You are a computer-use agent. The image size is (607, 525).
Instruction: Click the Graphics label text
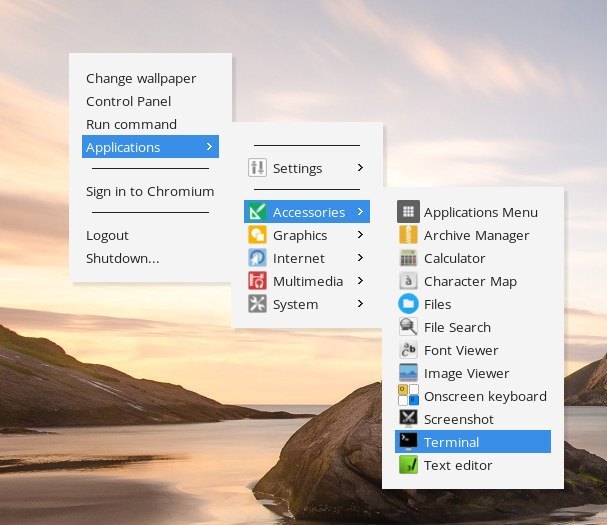point(300,235)
